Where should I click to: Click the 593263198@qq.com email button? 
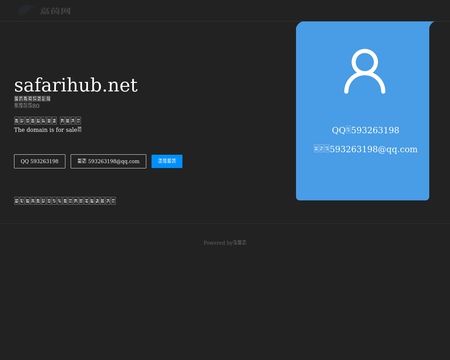tap(108, 161)
